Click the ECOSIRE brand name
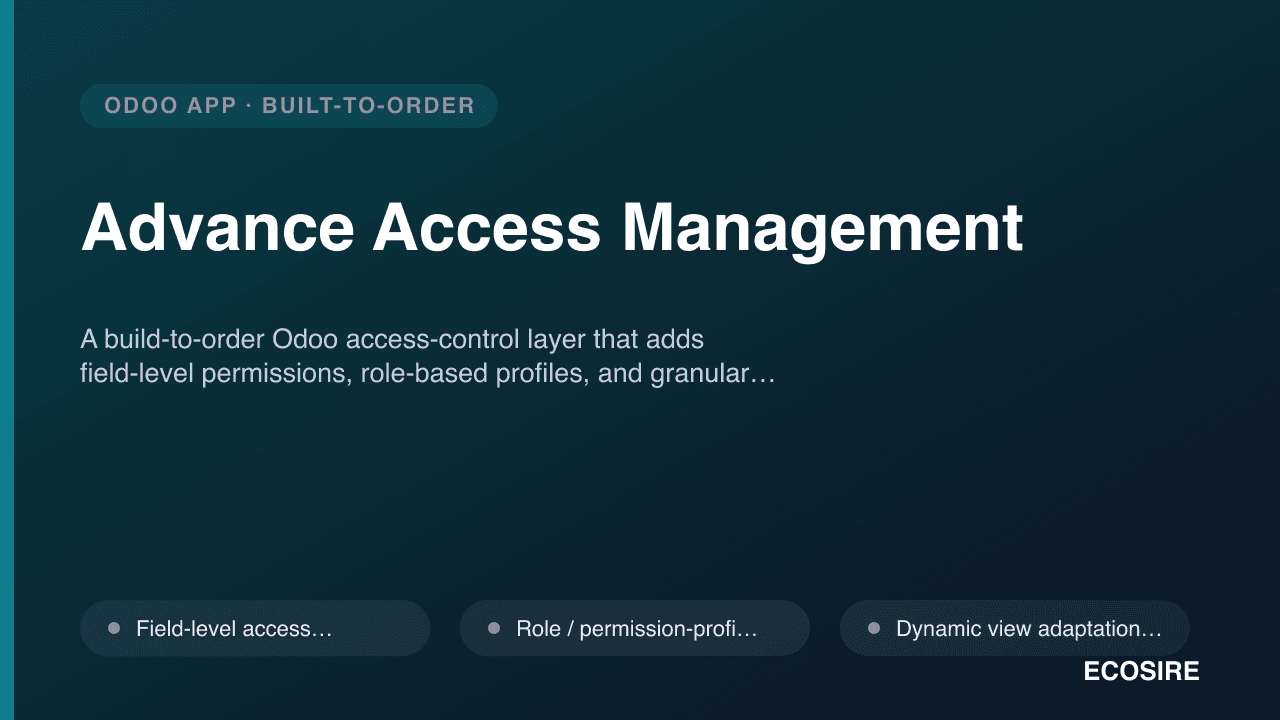 pyautogui.click(x=1141, y=672)
